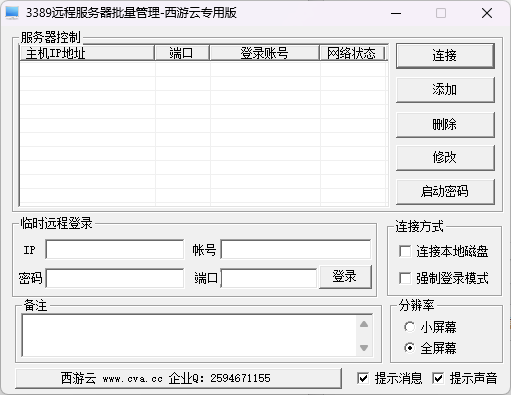
Task: Click the 备注 scrollbar down arrow
Action: (x=364, y=348)
